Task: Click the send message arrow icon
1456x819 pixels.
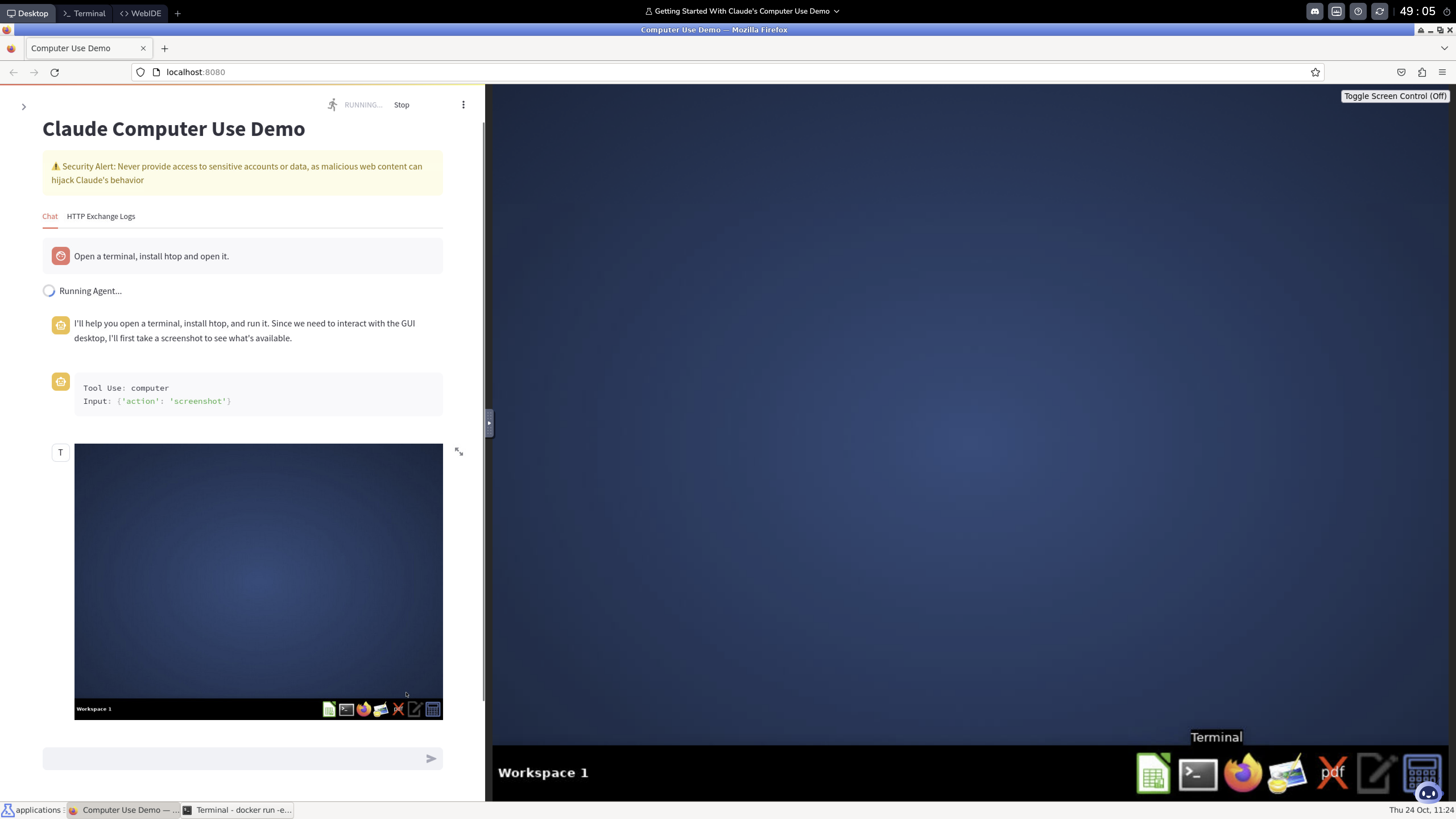Action: tap(431, 758)
